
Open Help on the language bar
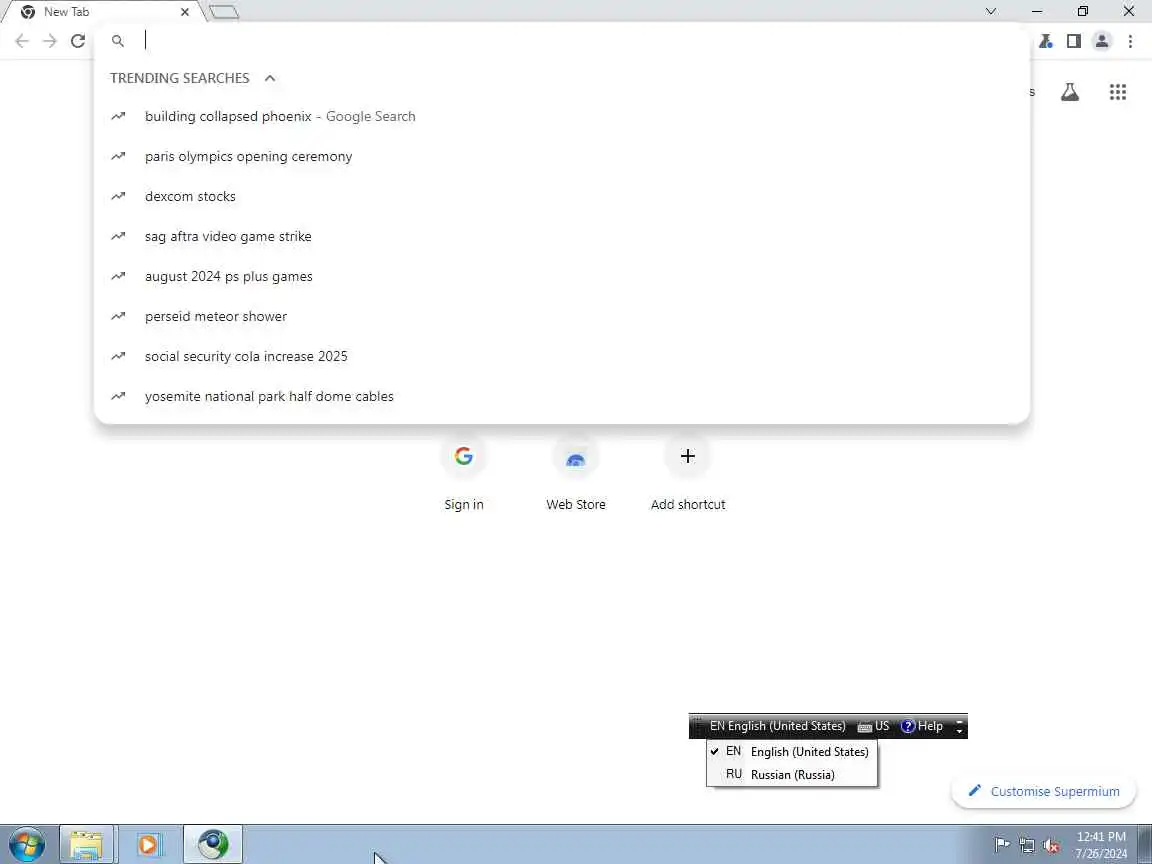922,726
